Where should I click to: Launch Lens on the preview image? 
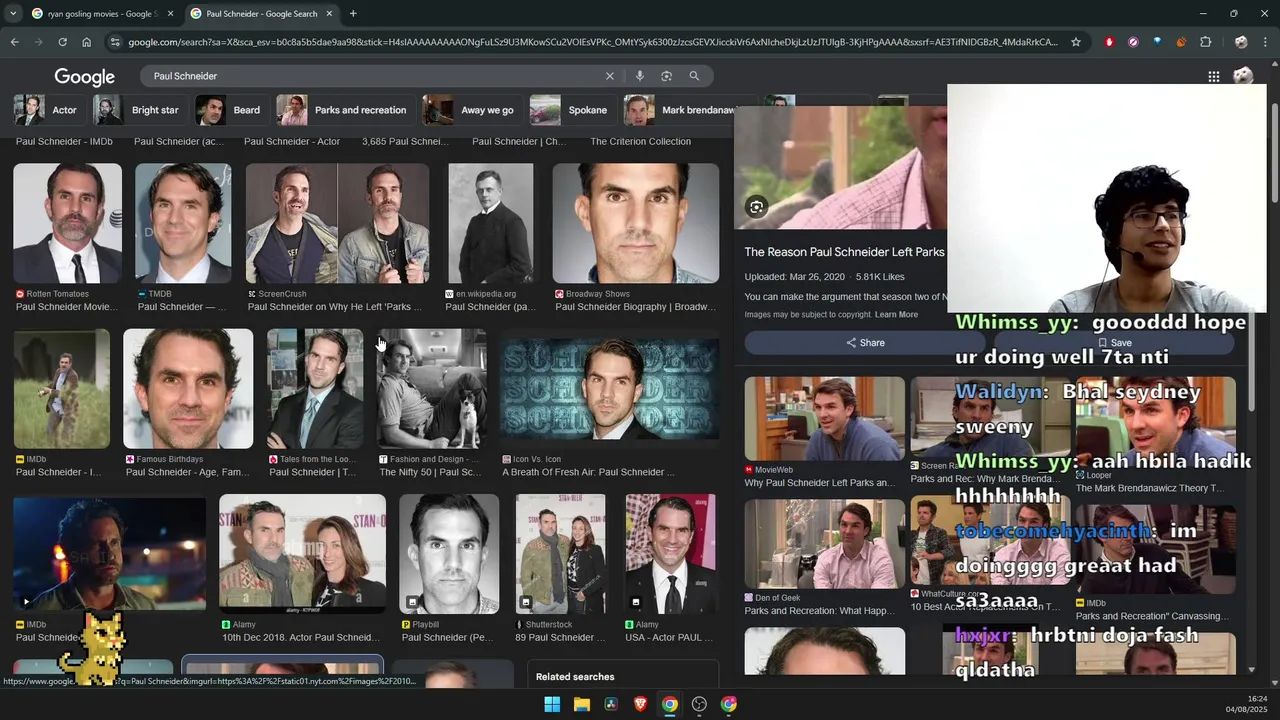click(757, 207)
